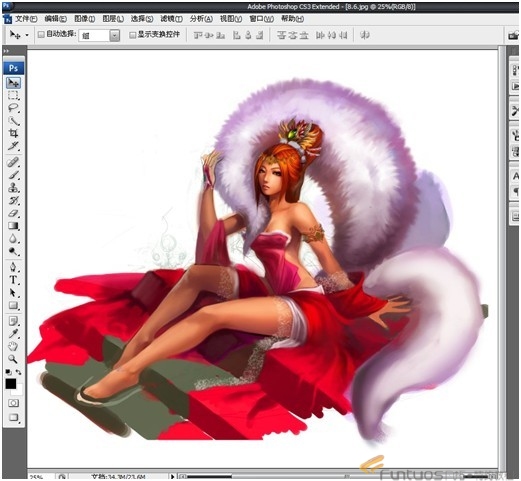Open the auto-select 组 dropdown
This screenshot has height=481, width=521.
pos(99,35)
